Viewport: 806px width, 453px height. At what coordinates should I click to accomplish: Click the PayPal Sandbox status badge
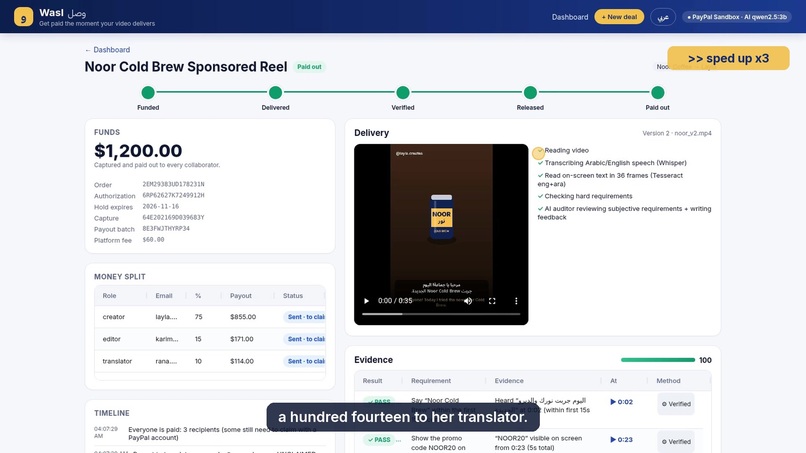[737, 17]
